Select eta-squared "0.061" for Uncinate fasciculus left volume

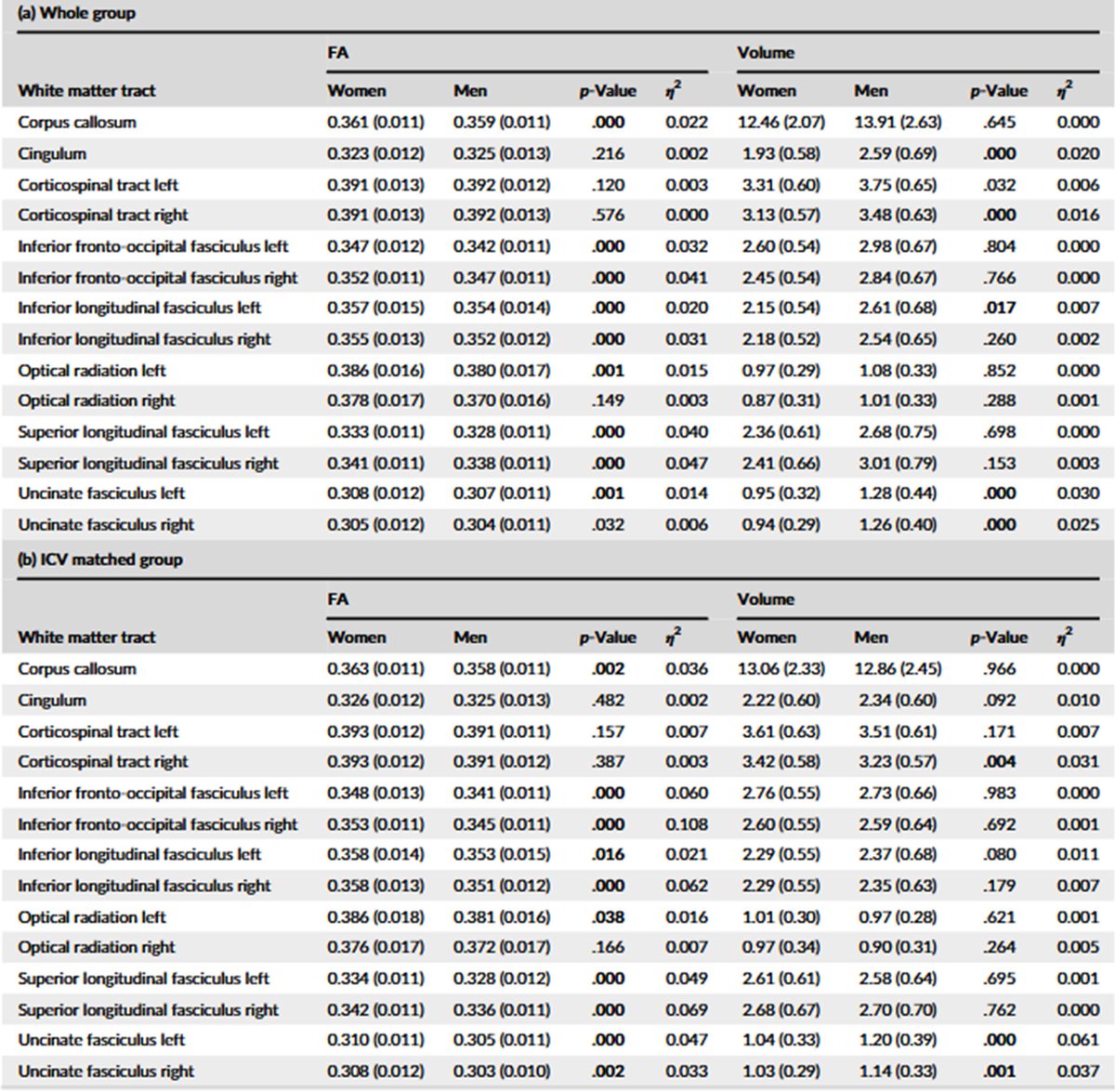point(1078,1040)
